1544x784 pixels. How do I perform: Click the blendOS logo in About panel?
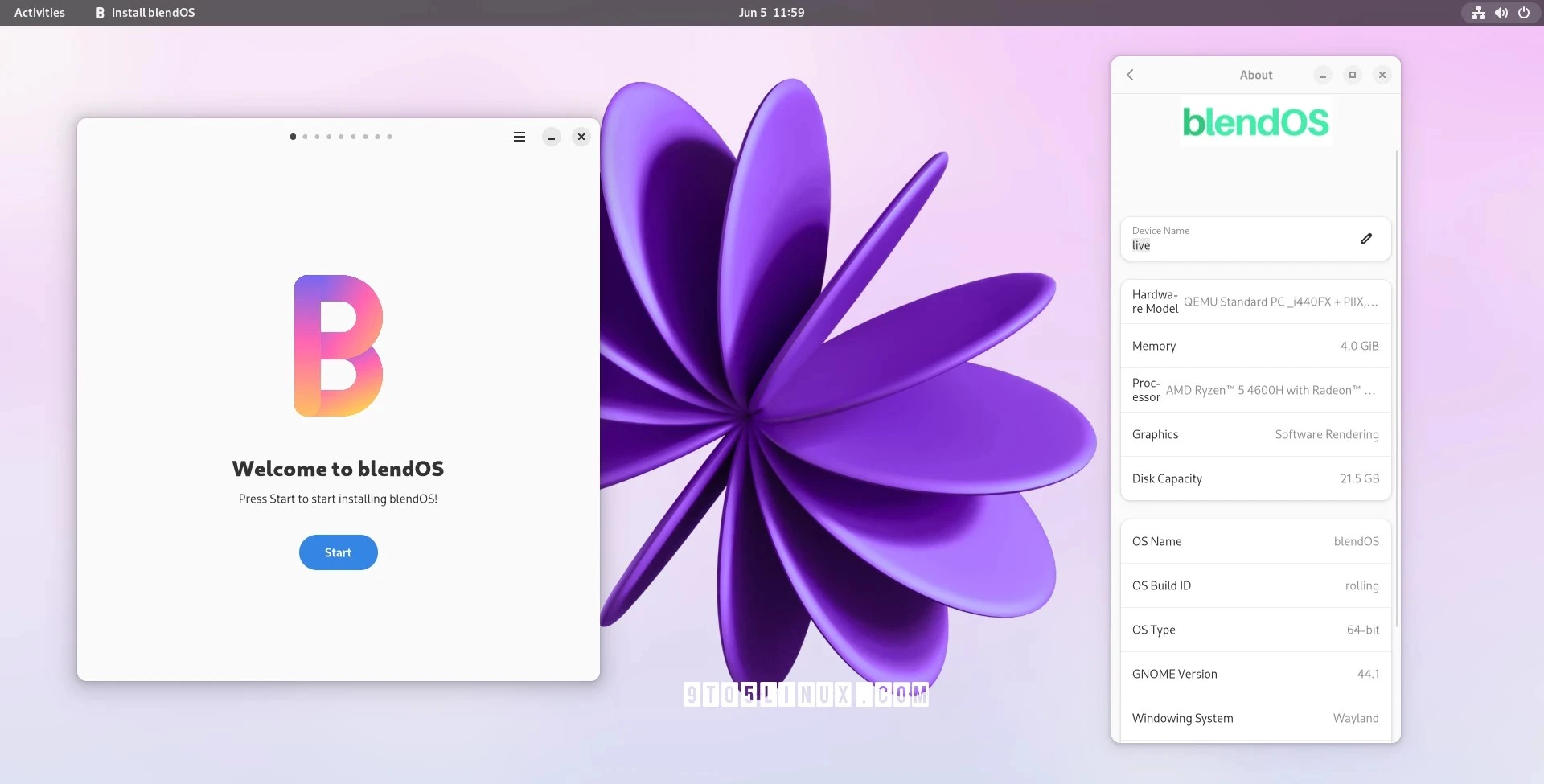point(1255,122)
